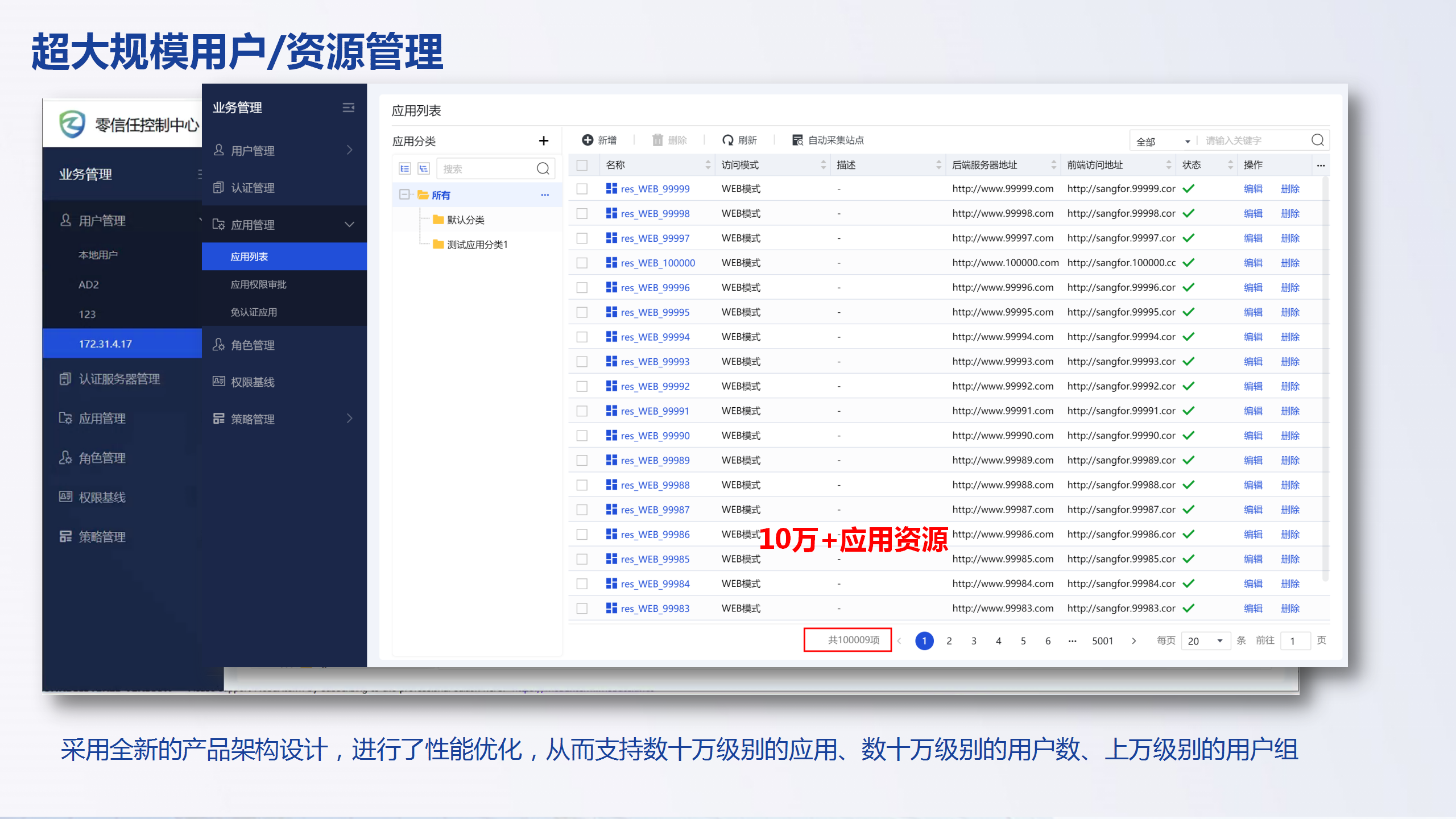Click the magnifier in keyword search box
The image size is (1456, 819).
[1317, 140]
